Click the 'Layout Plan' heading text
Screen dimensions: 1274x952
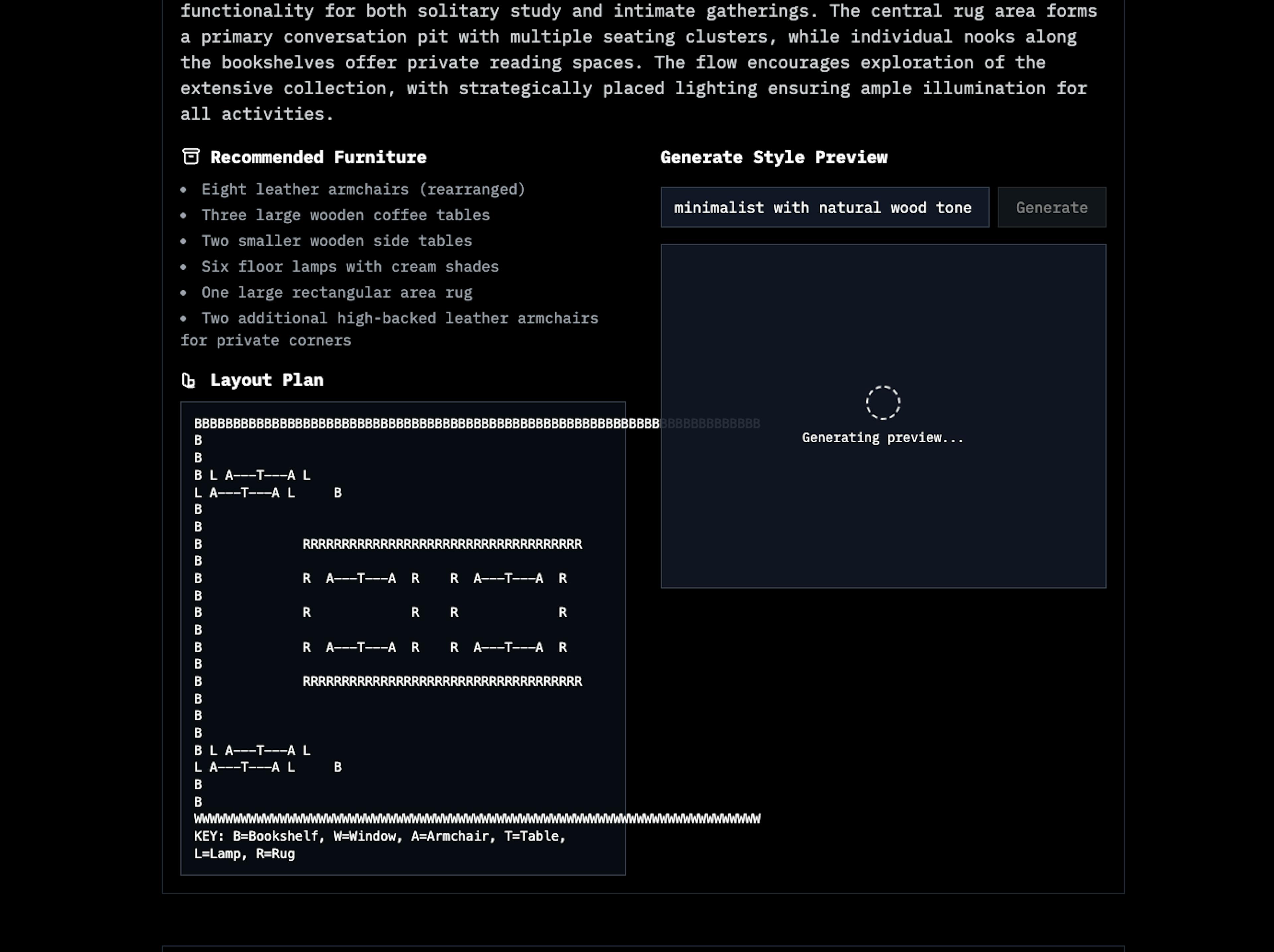point(267,380)
